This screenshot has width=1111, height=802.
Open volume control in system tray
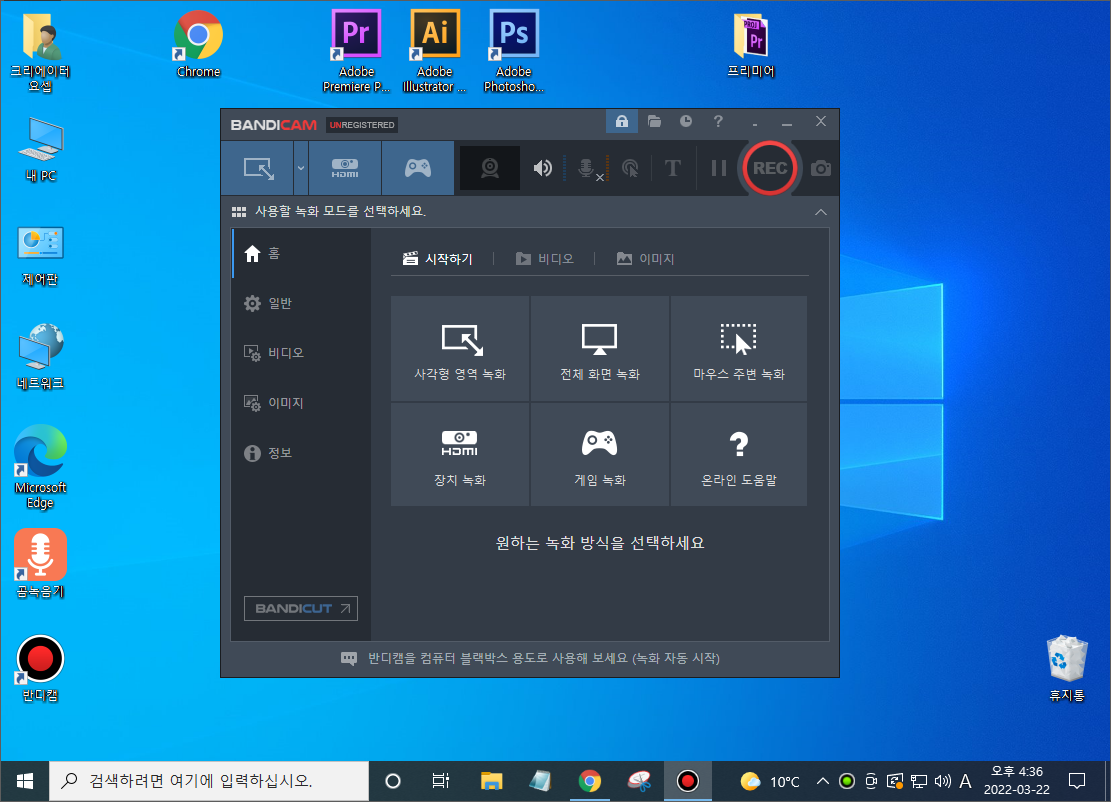coord(942,781)
